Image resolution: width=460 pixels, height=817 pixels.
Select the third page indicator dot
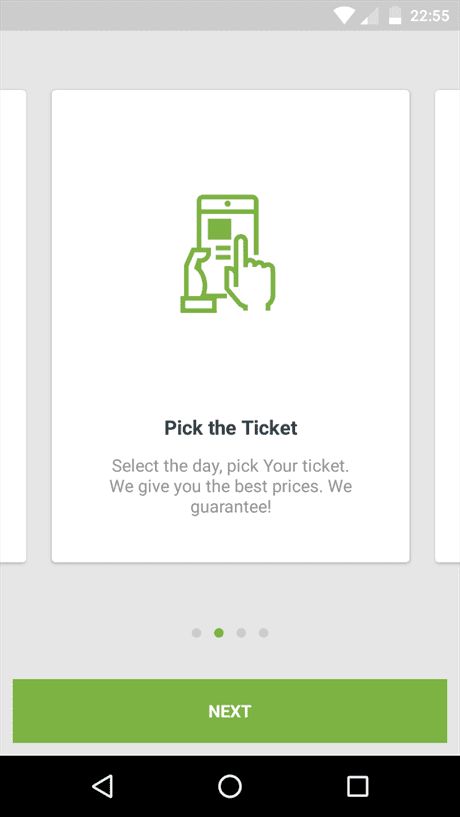tap(241, 633)
